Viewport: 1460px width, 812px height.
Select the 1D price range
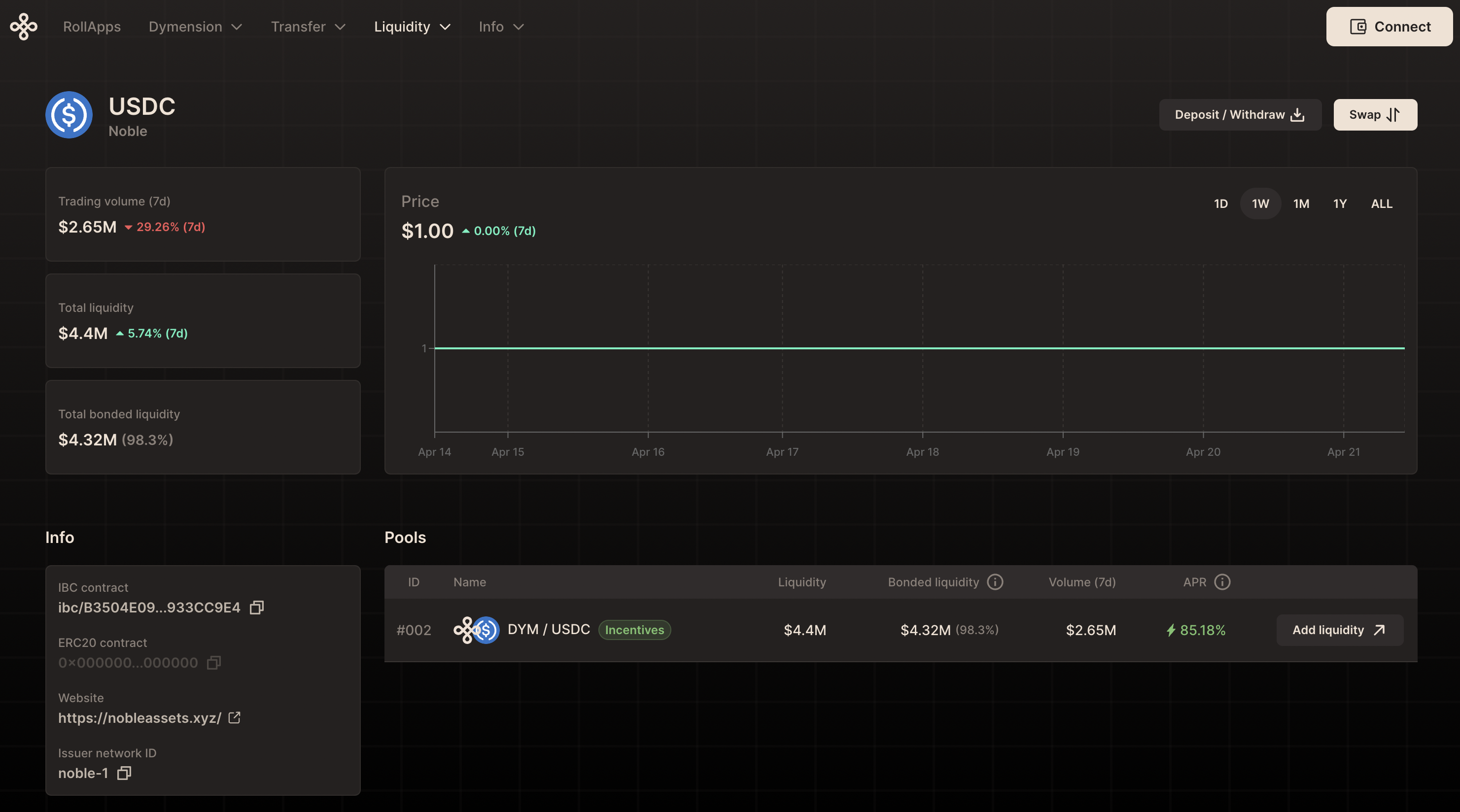pyautogui.click(x=1220, y=203)
